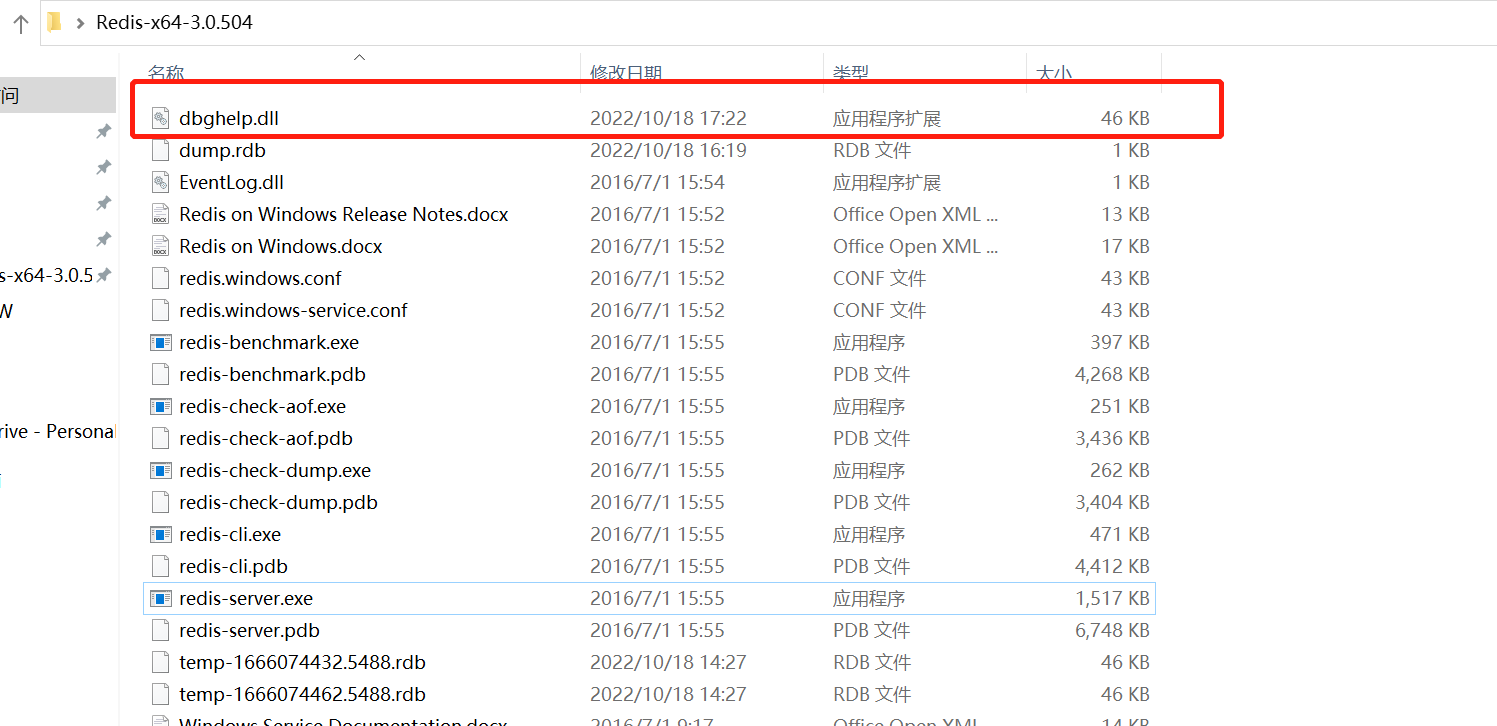Select the redis-check-dump.pdb file name

pyautogui.click(x=278, y=502)
